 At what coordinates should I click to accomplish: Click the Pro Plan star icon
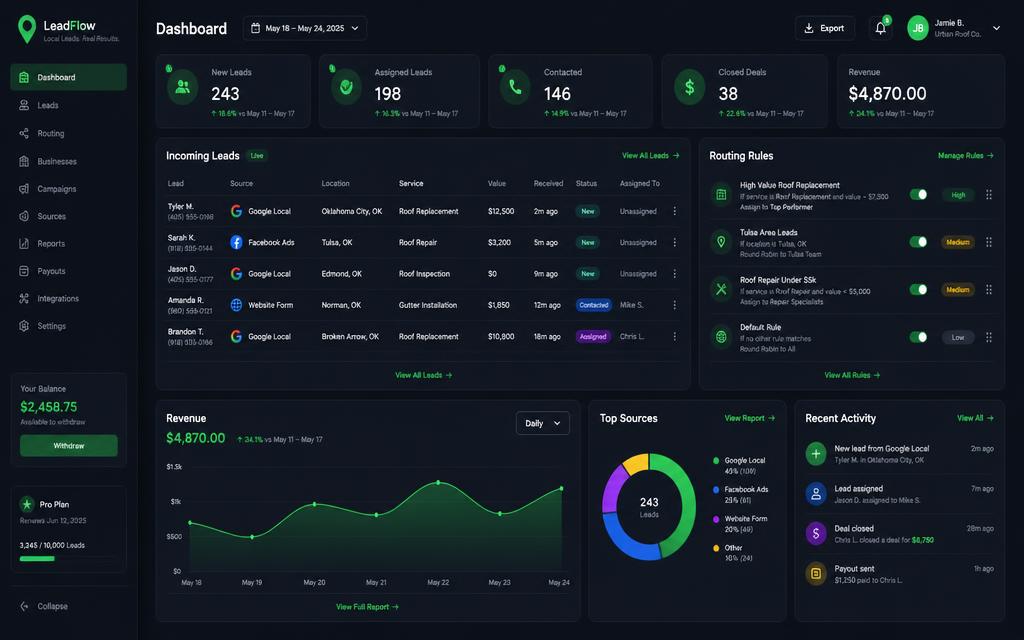coord(27,504)
